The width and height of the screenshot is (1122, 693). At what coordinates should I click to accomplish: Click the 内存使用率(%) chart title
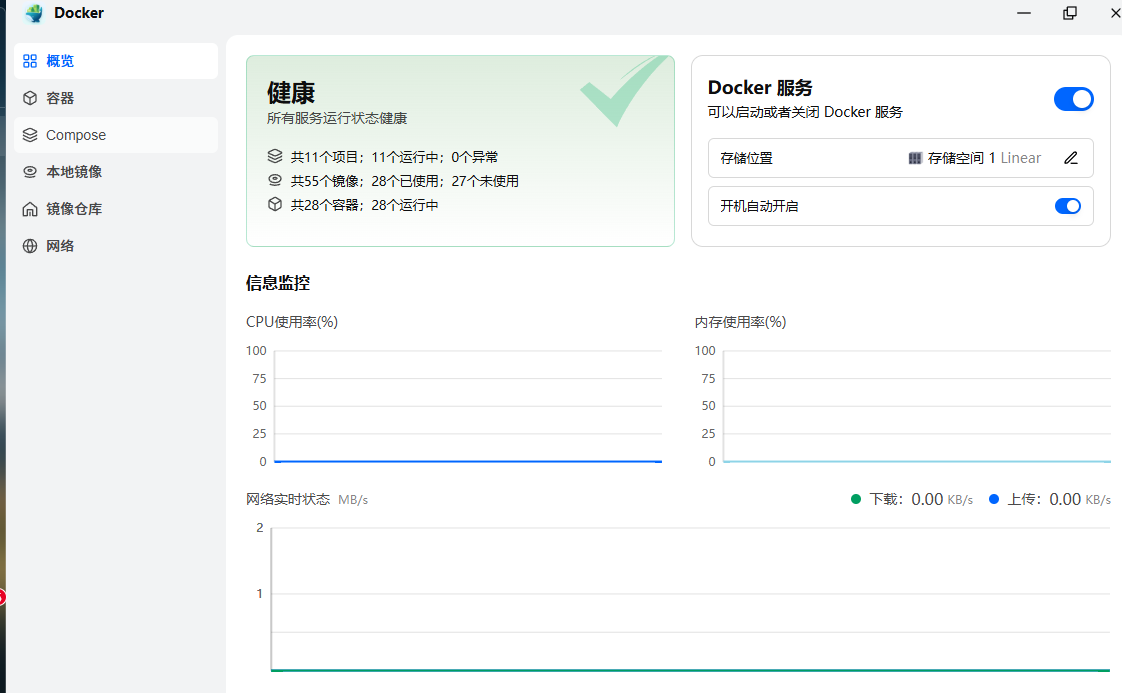tap(740, 322)
